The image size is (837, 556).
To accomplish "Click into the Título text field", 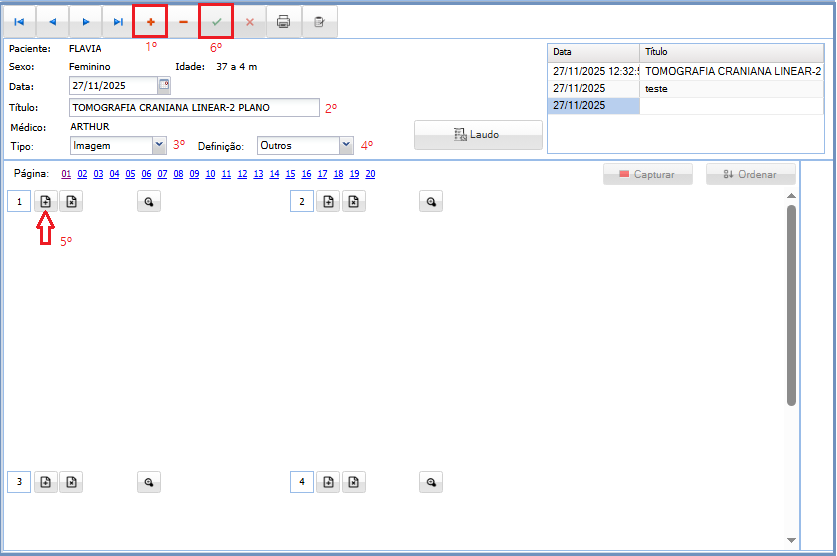I will pyautogui.click(x=194, y=108).
